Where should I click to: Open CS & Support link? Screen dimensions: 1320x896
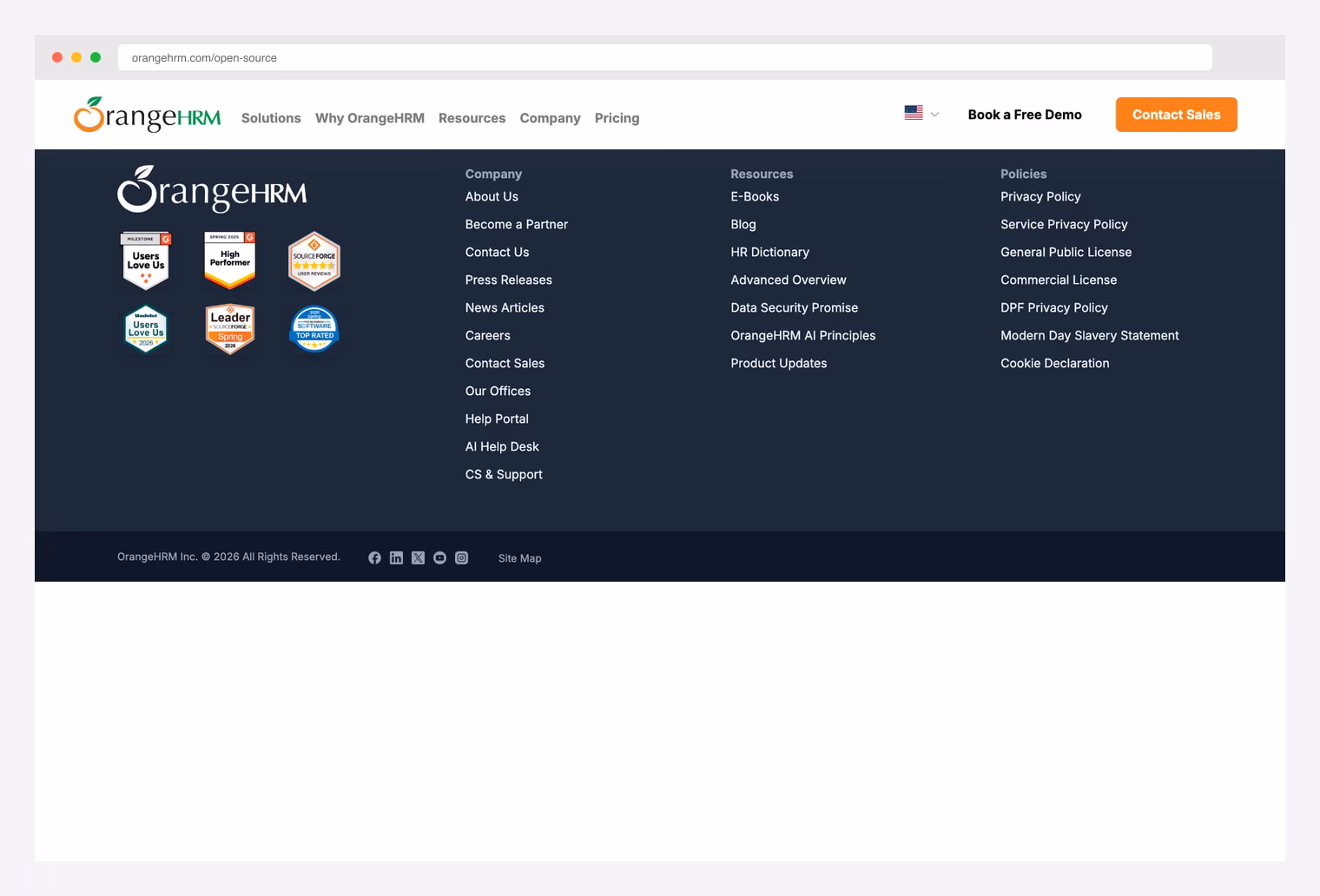click(504, 474)
